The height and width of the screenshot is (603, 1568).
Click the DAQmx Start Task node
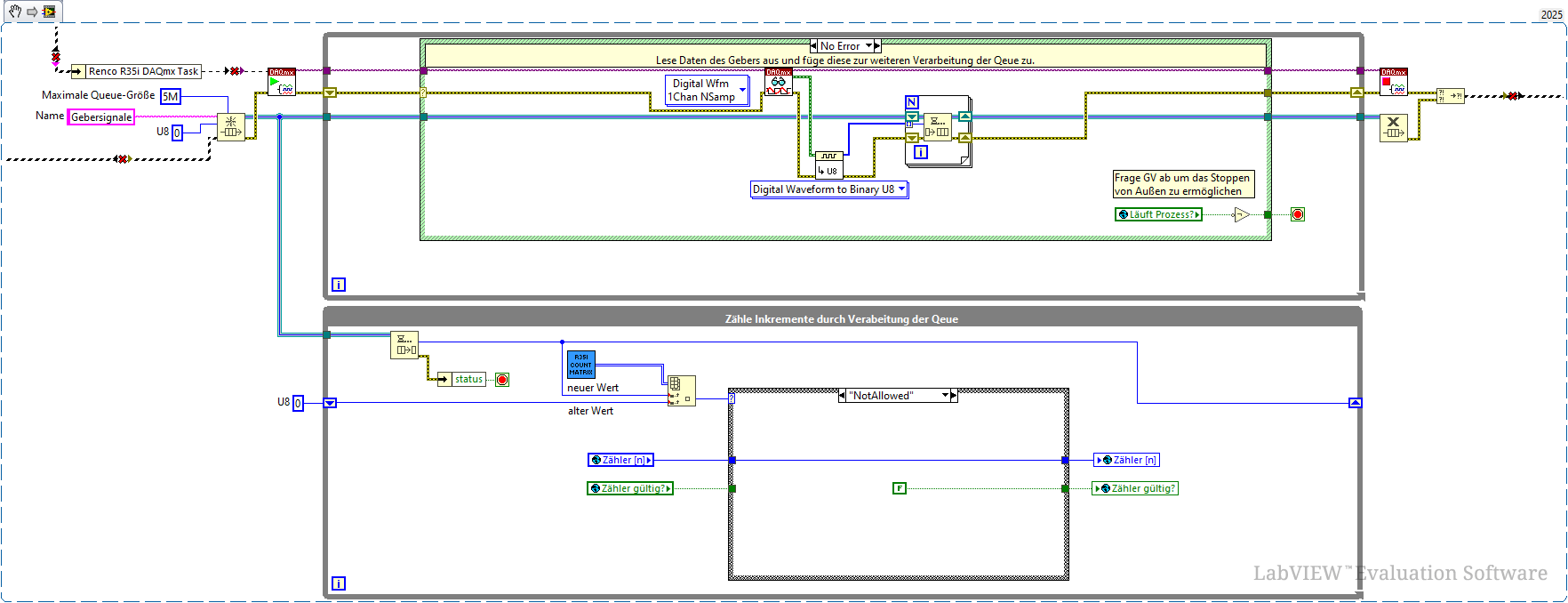(282, 83)
